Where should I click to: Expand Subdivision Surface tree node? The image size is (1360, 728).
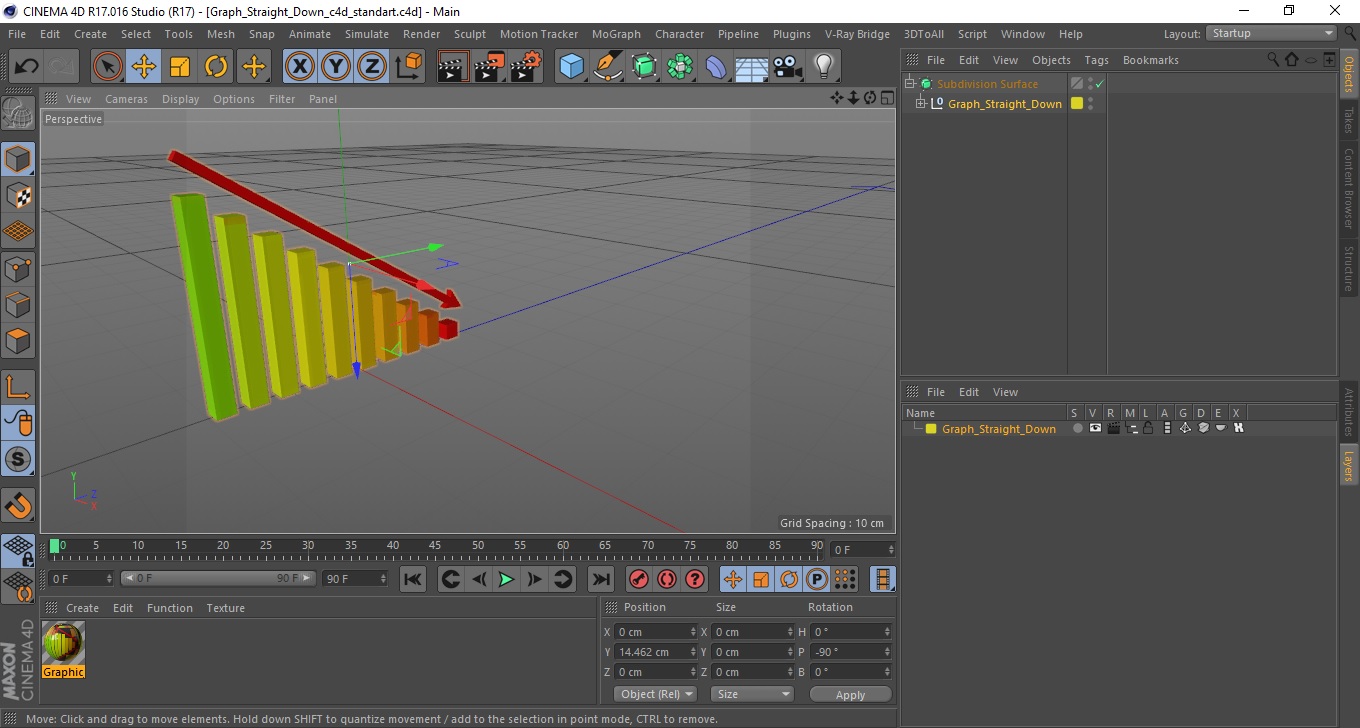tap(910, 84)
